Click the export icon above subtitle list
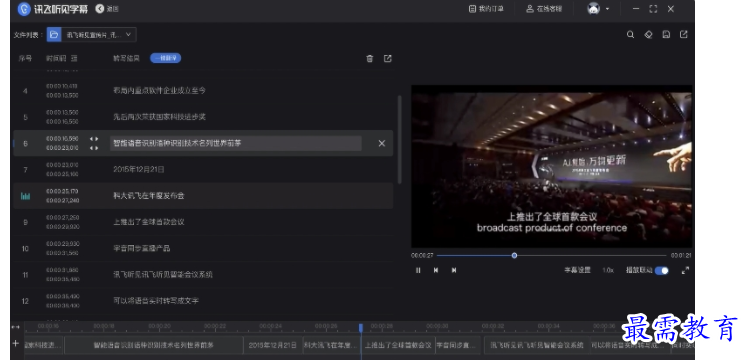 [388, 58]
